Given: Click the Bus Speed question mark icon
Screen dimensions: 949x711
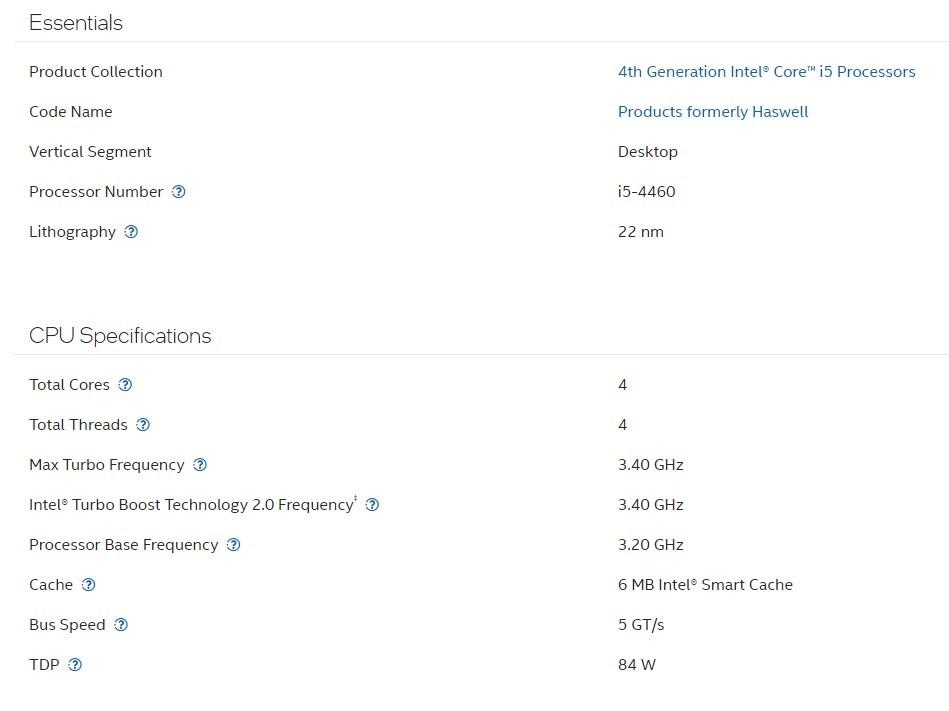Looking at the screenshot, I should point(121,625).
